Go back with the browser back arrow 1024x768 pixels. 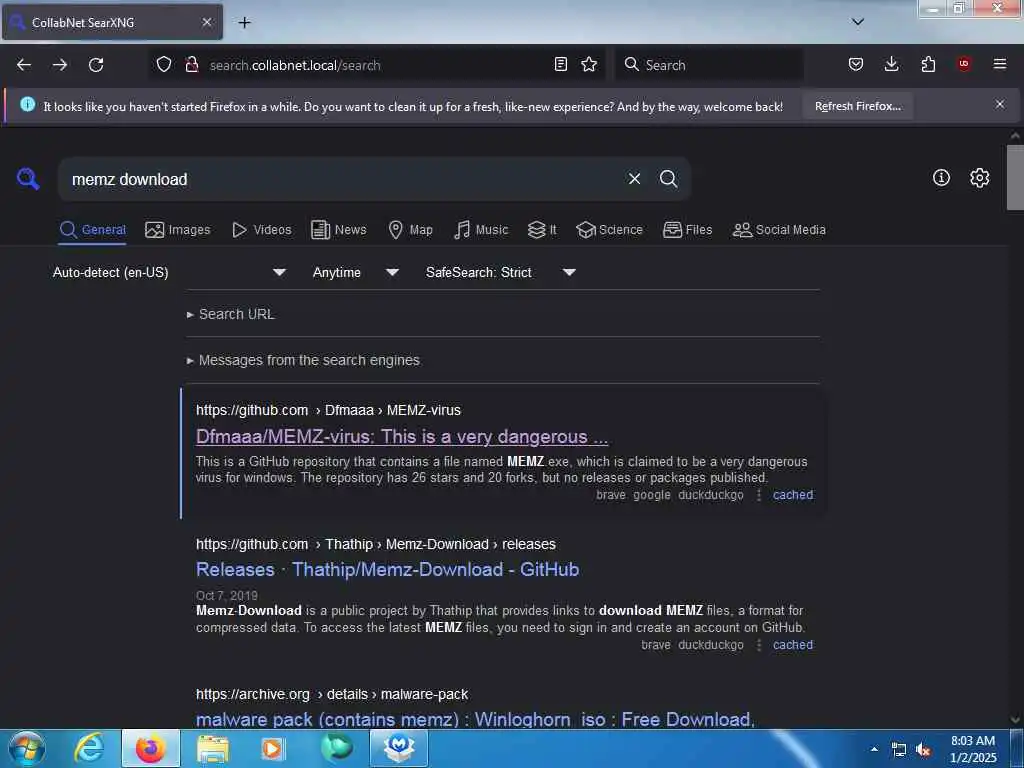(24, 65)
